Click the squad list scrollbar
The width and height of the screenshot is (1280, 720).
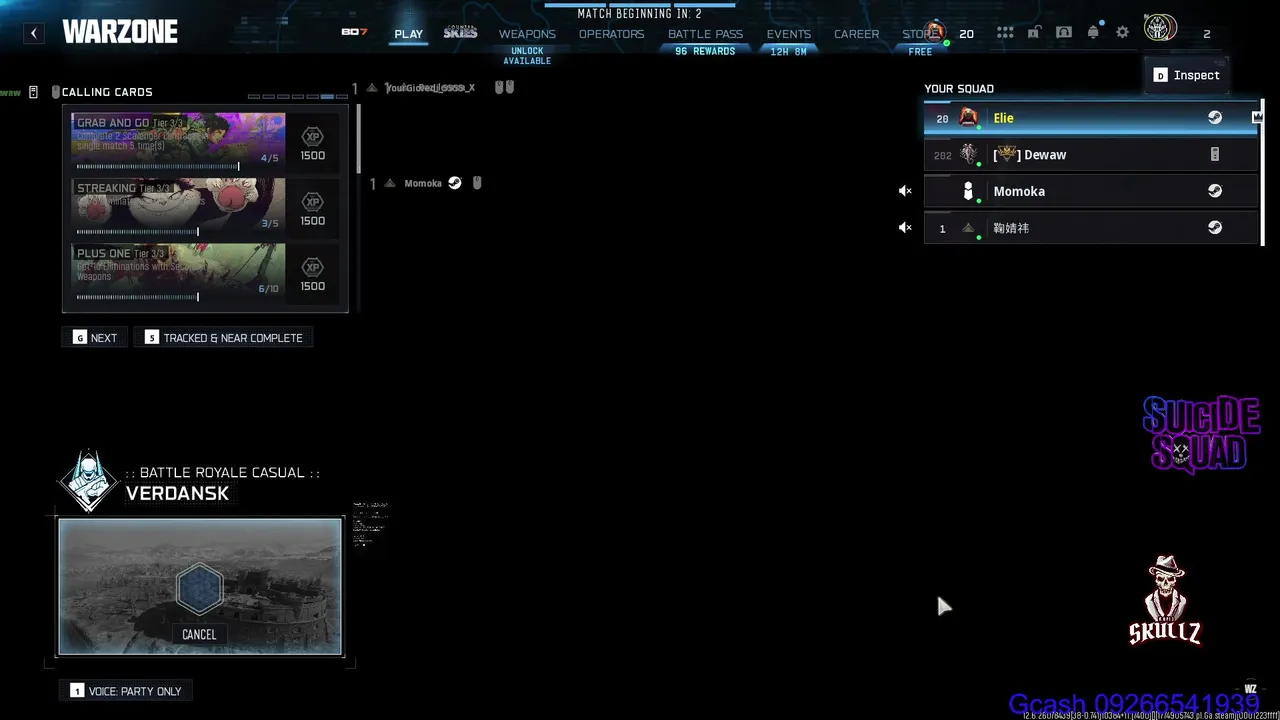1262,172
